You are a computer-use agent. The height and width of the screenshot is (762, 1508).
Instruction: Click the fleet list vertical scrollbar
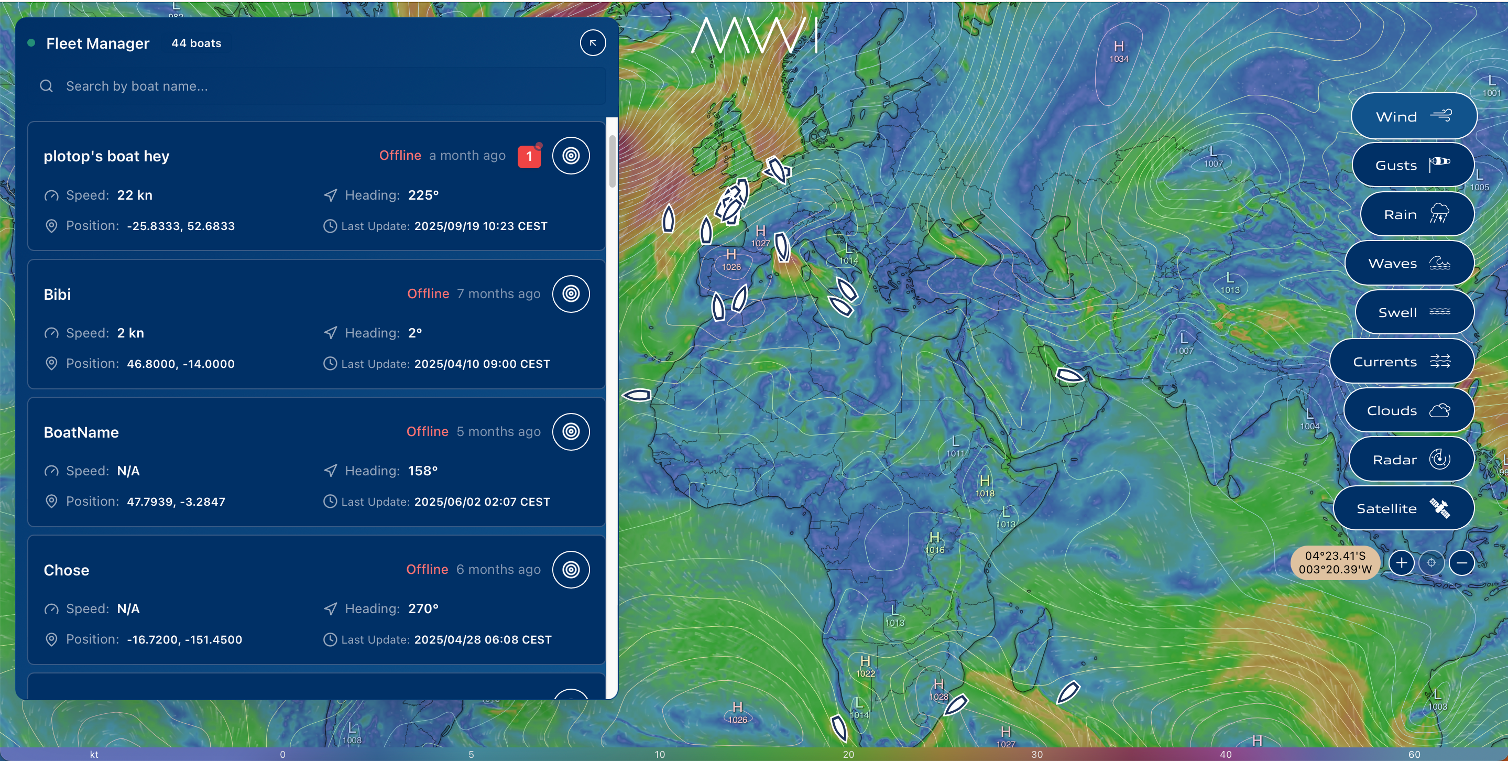612,160
